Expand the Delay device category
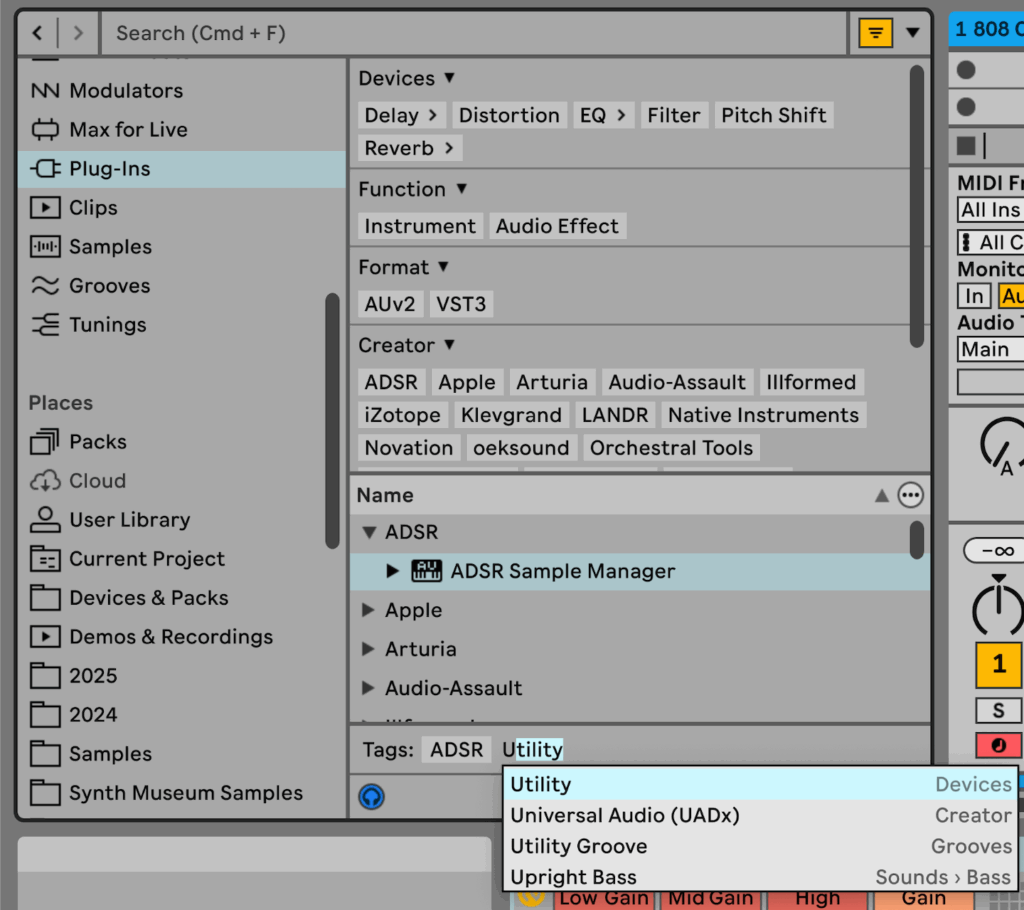The image size is (1024, 910). tap(401, 115)
